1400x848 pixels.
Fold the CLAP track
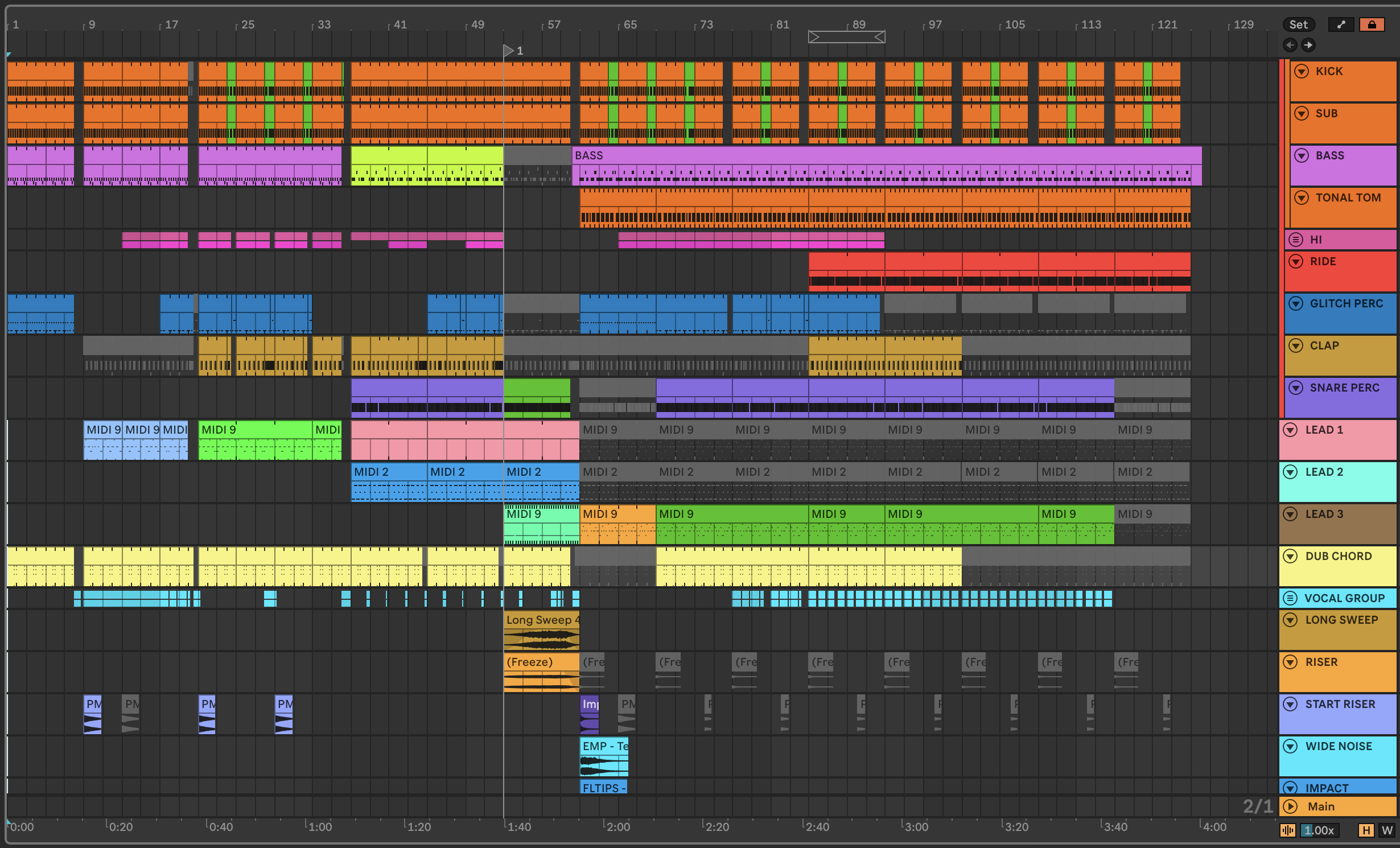pyautogui.click(x=1296, y=345)
